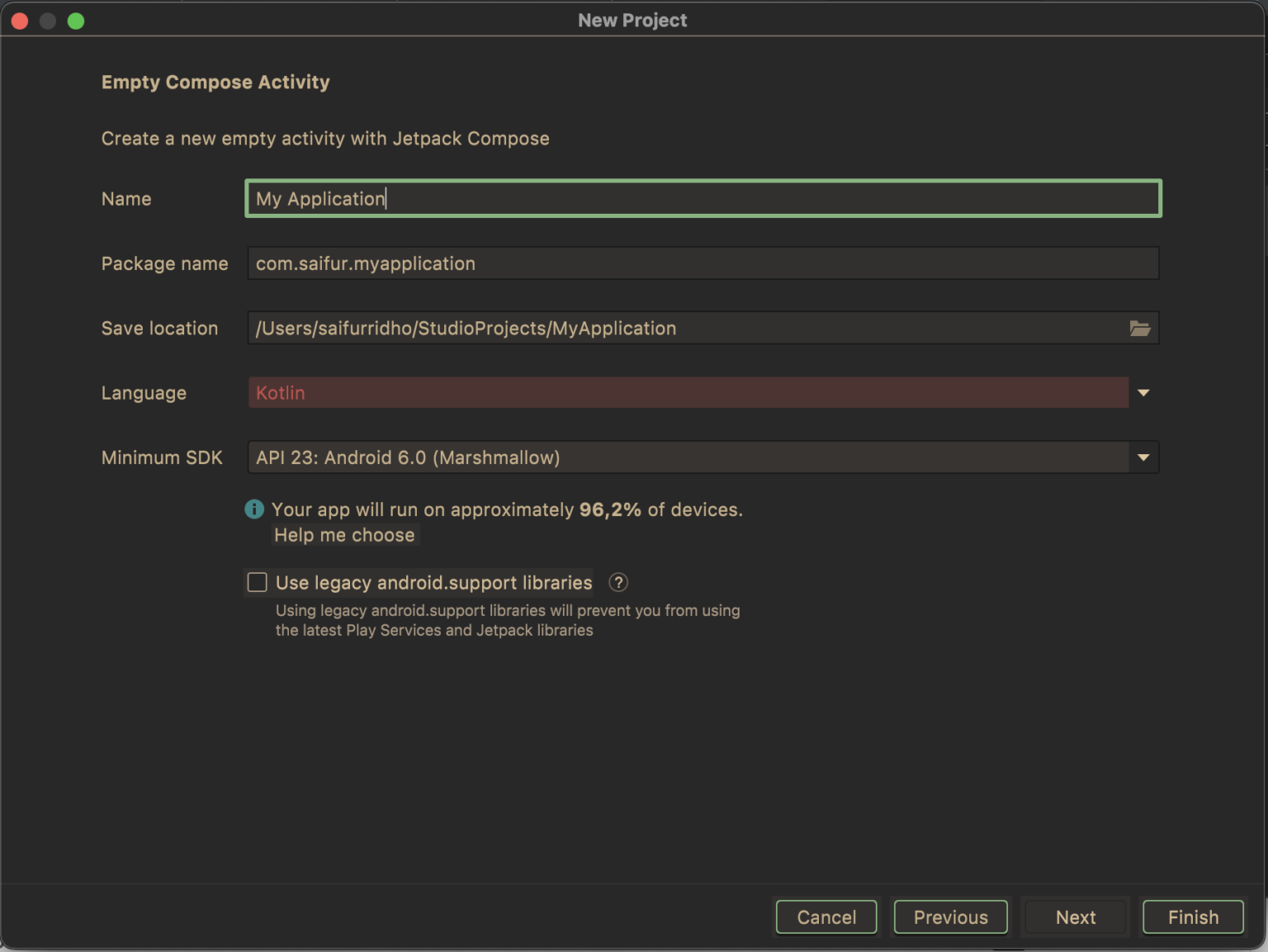Expand the Minimum SDK dropdown arrow
Image resolution: width=1268 pixels, height=952 pixels.
tap(1143, 457)
